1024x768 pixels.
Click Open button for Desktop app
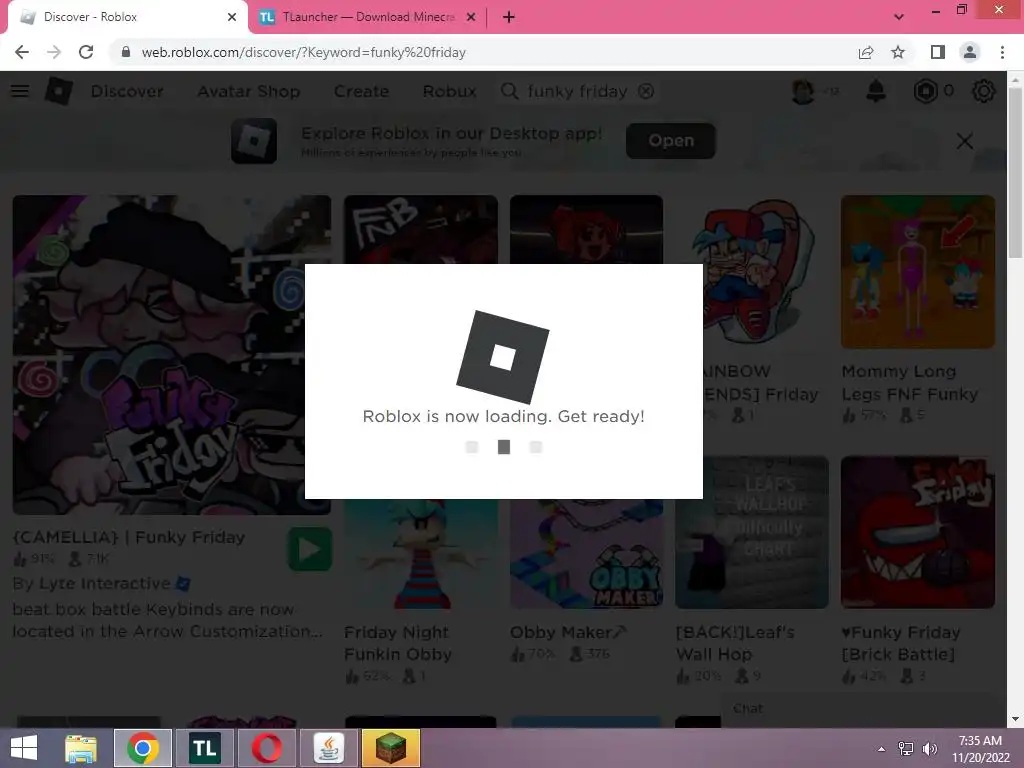[671, 140]
